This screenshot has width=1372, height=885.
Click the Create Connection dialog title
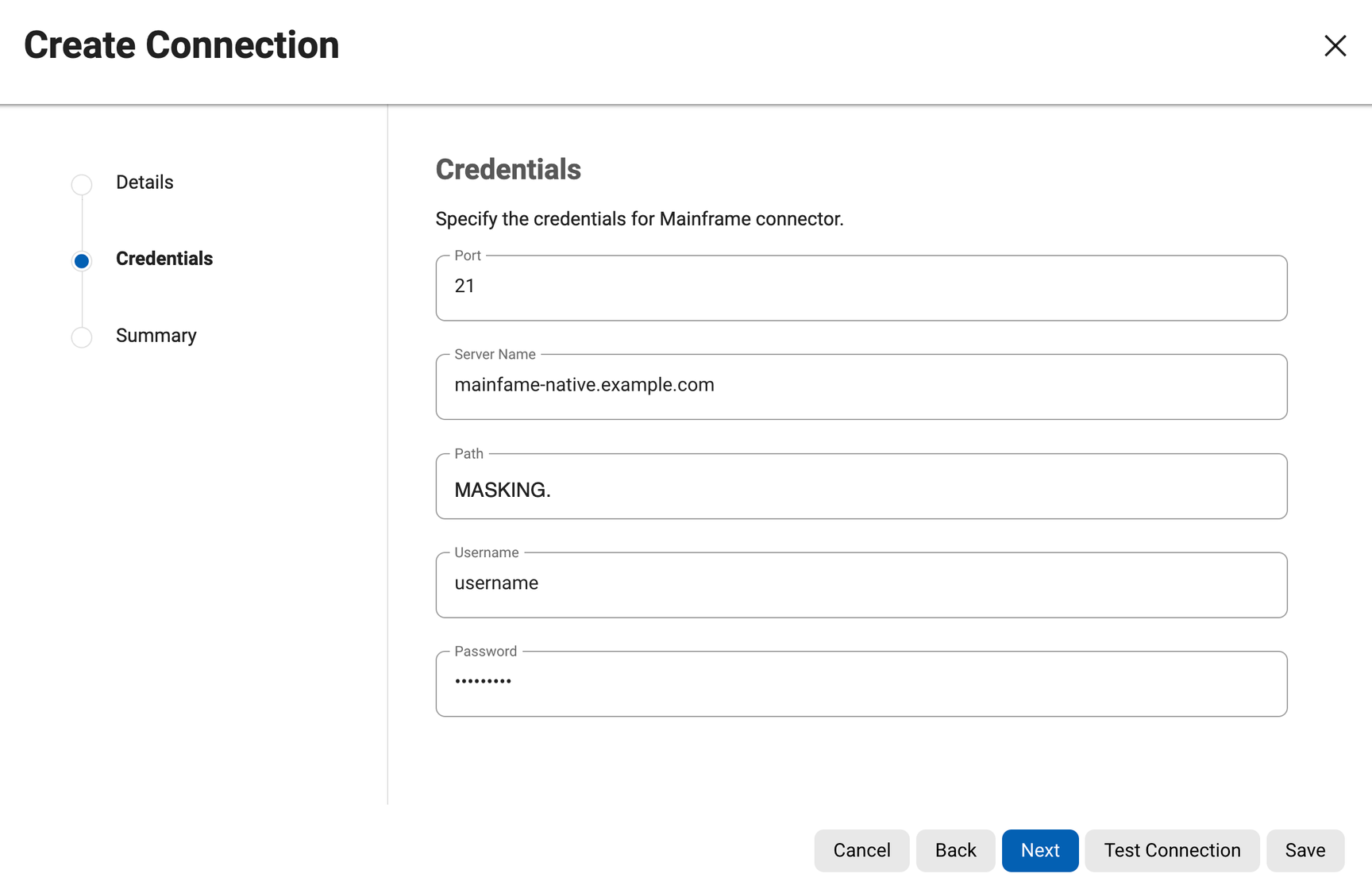pos(182,45)
